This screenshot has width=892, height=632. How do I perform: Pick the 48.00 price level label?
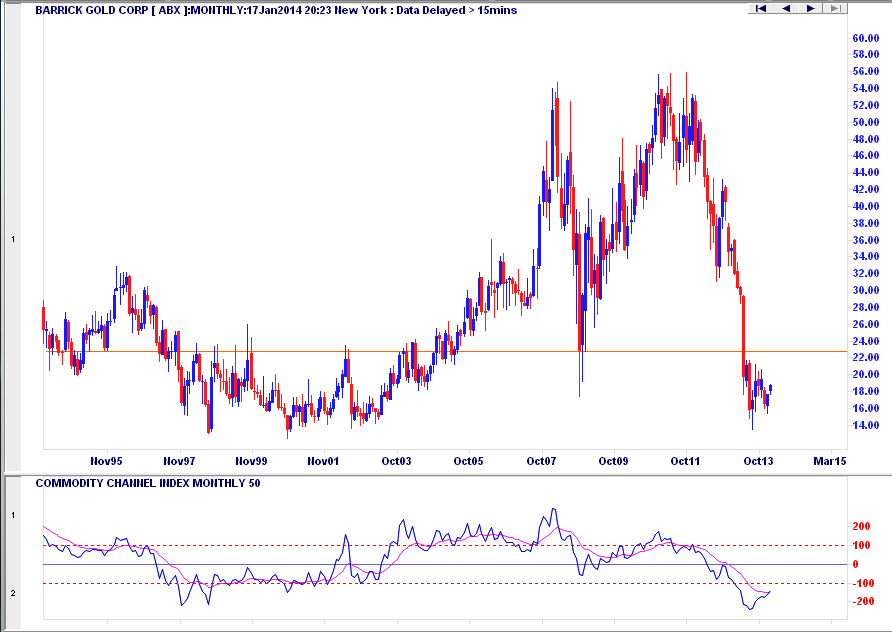866,139
